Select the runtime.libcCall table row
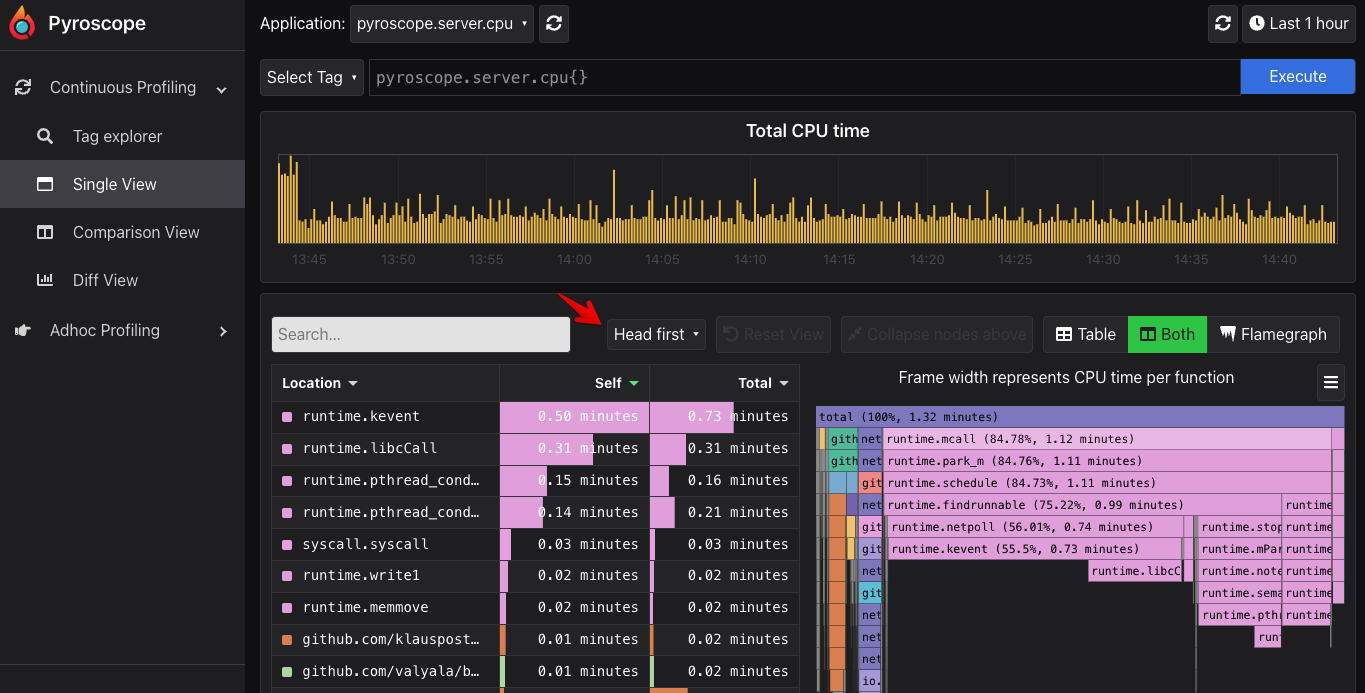Viewport: 1365px width, 693px height. (535, 448)
